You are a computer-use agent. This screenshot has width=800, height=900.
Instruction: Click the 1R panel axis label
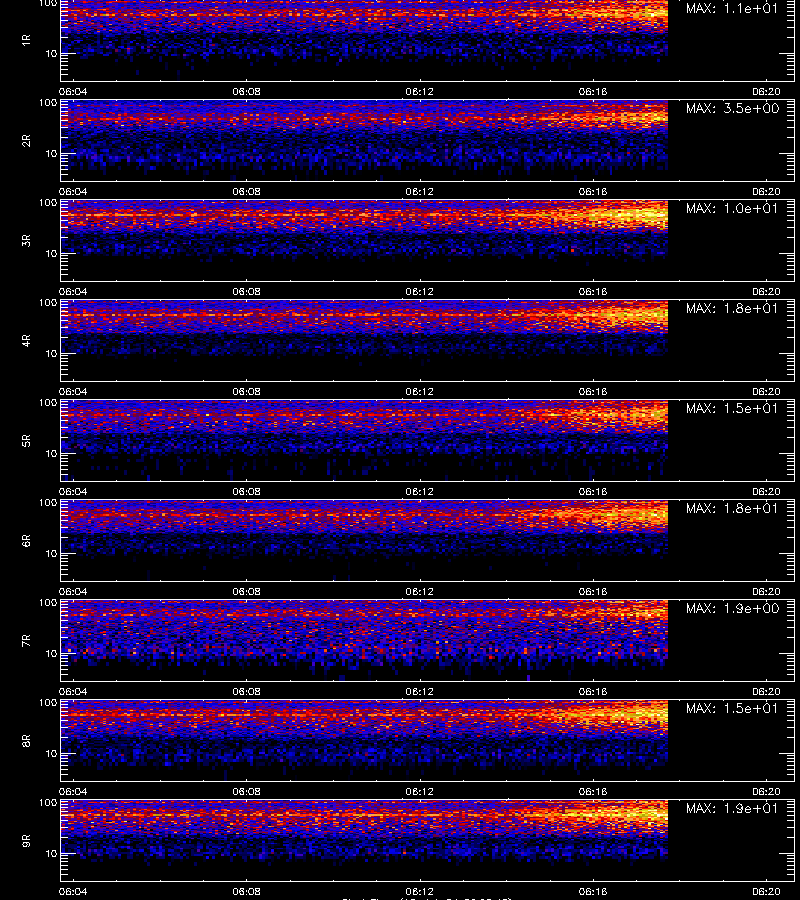coord(26,40)
